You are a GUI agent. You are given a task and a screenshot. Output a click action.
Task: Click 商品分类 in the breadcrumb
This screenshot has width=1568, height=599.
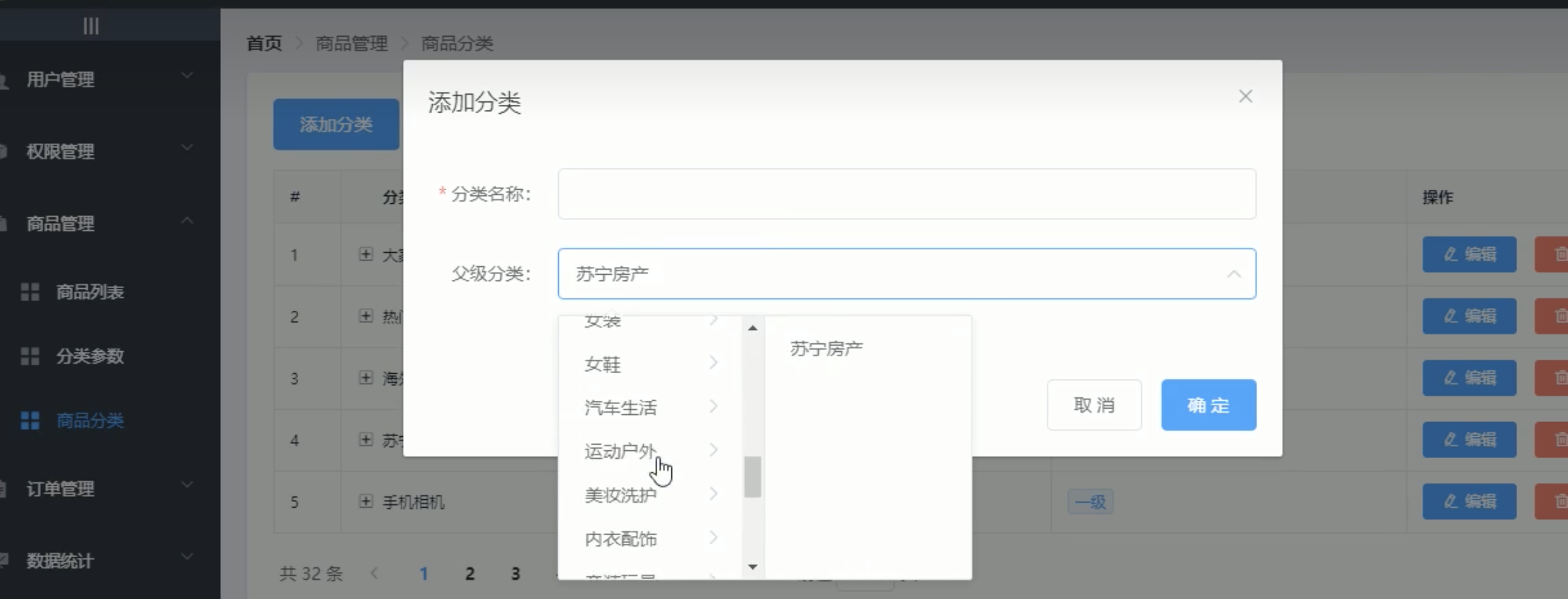coord(457,44)
